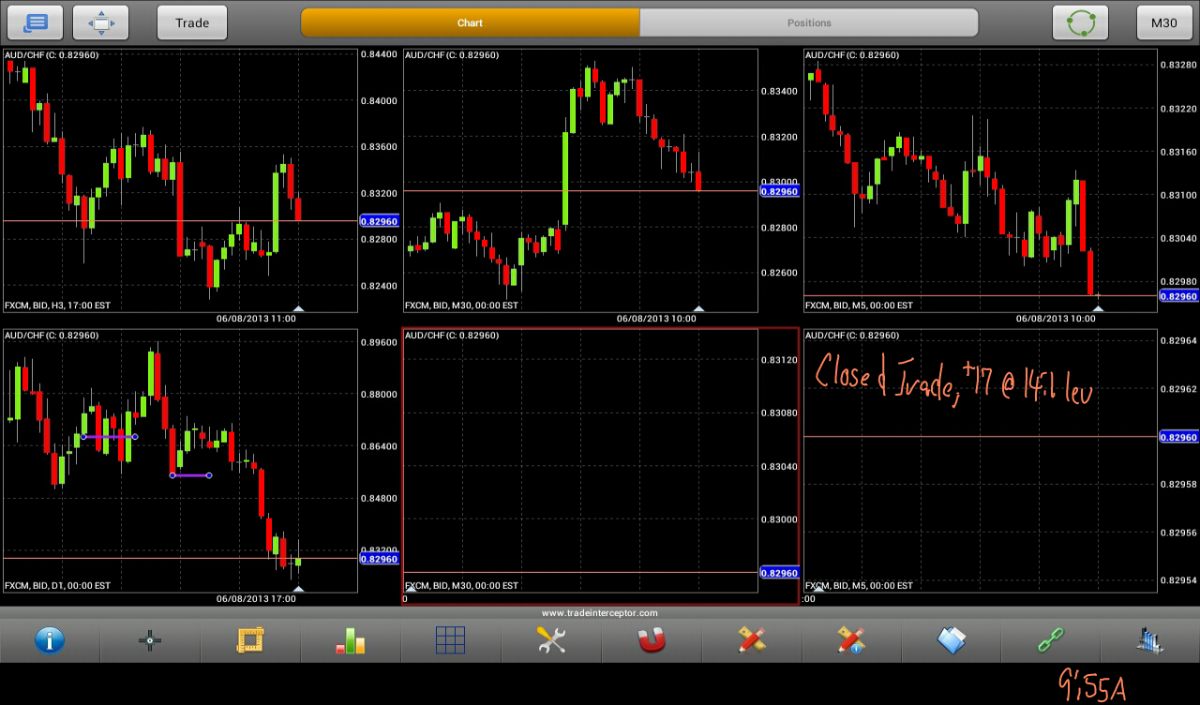The image size is (1200, 705).
Task: Click the 0.89600 price axis label
Action: click(379, 342)
